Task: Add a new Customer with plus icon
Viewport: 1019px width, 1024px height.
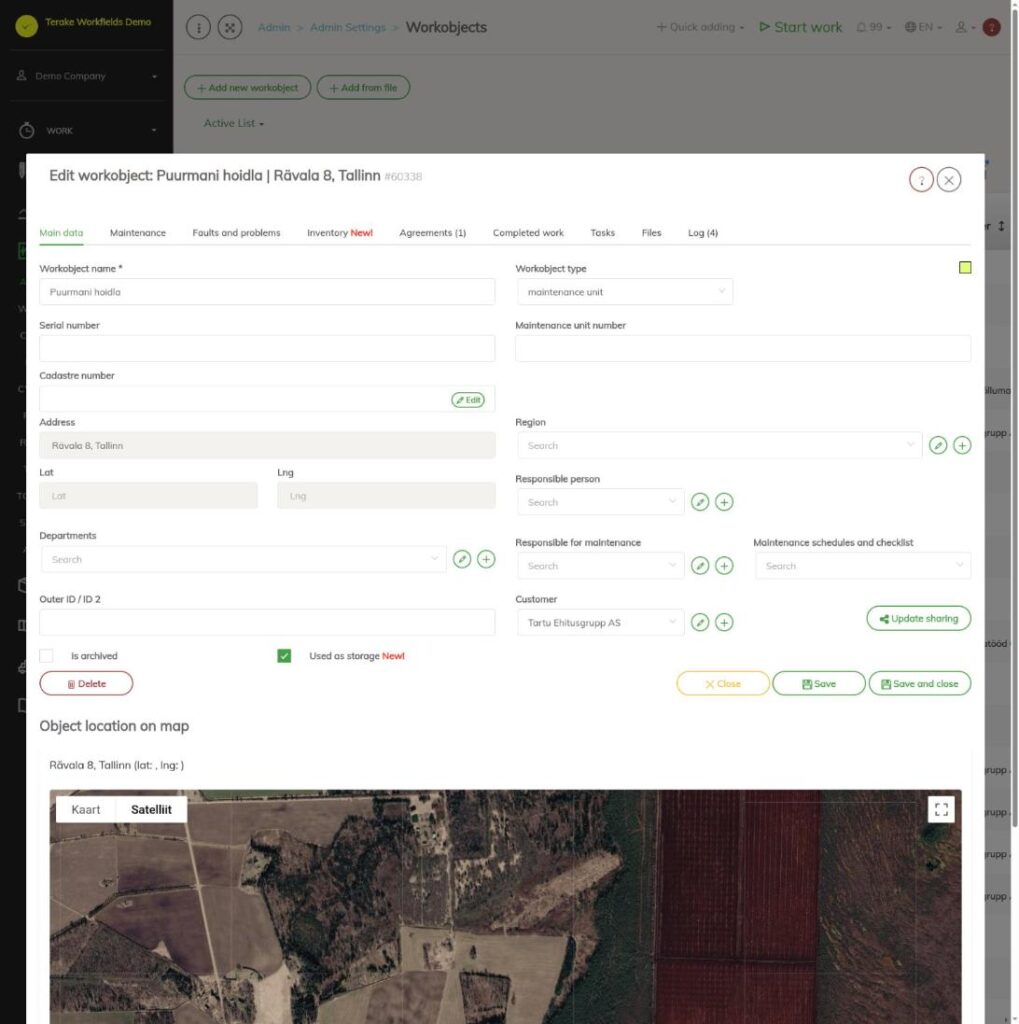Action: point(724,622)
